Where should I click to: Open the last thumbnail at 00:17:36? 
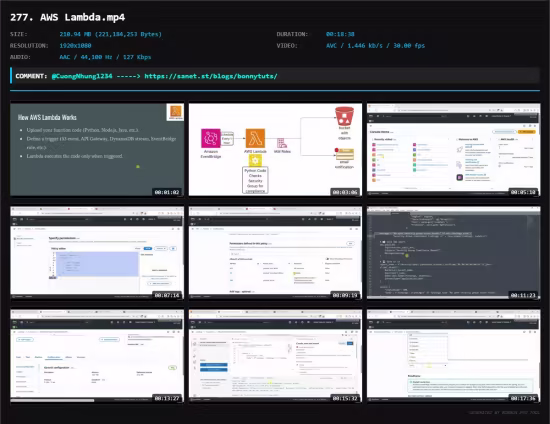[454, 356]
